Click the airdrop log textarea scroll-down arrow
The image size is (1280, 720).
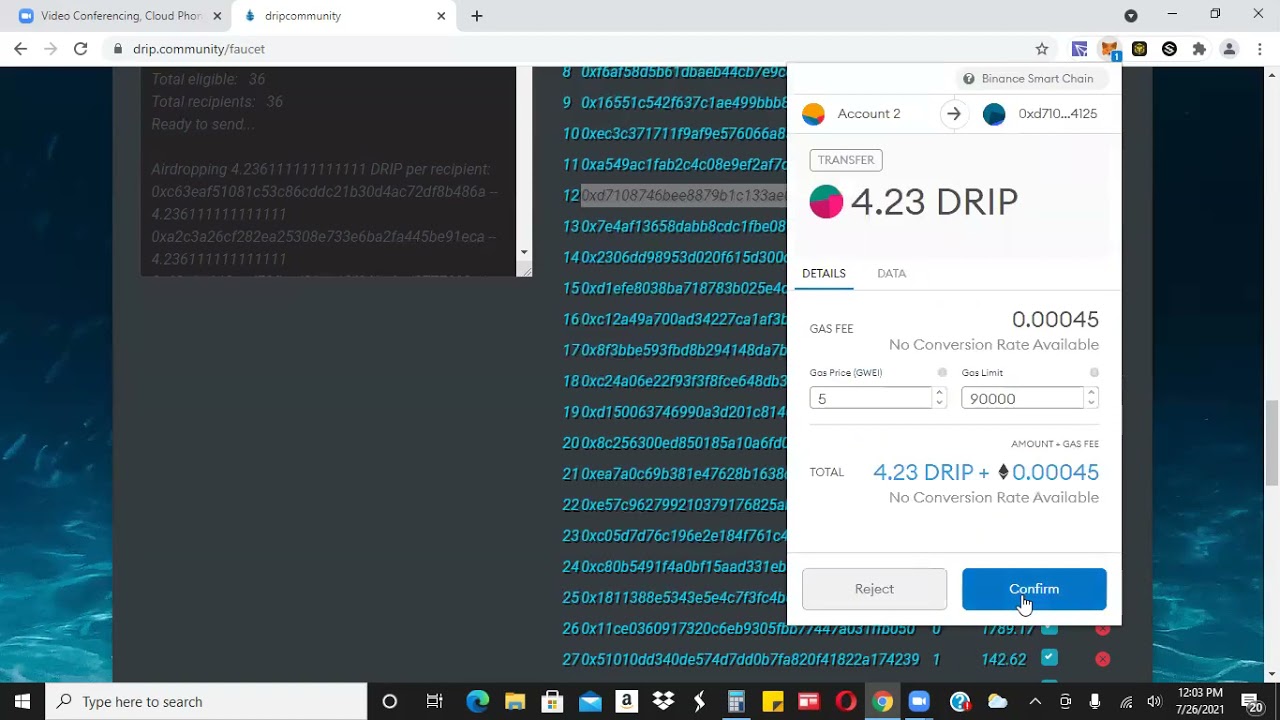[523, 252]
